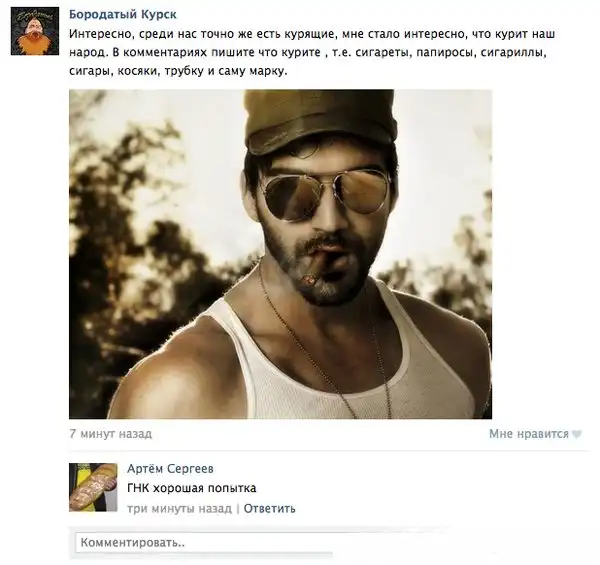600x565 pixels.
Task: Click the три минуты назад comment timestamp
Action: pyautogui.click(x=179, y=508)
